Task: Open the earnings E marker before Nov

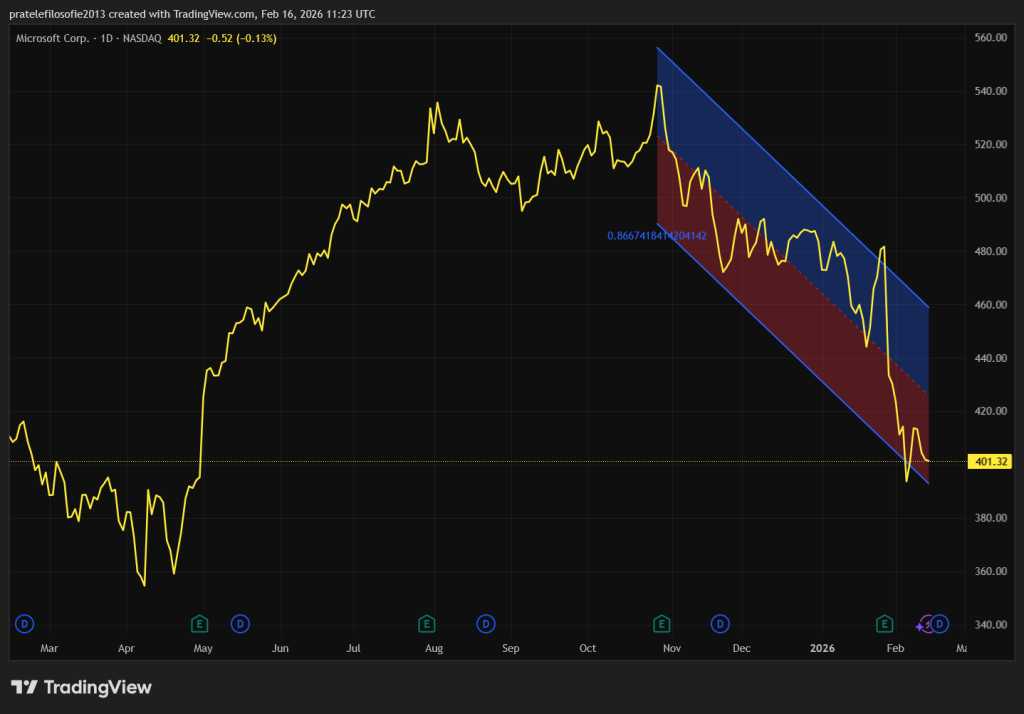Action: point(661,624)
